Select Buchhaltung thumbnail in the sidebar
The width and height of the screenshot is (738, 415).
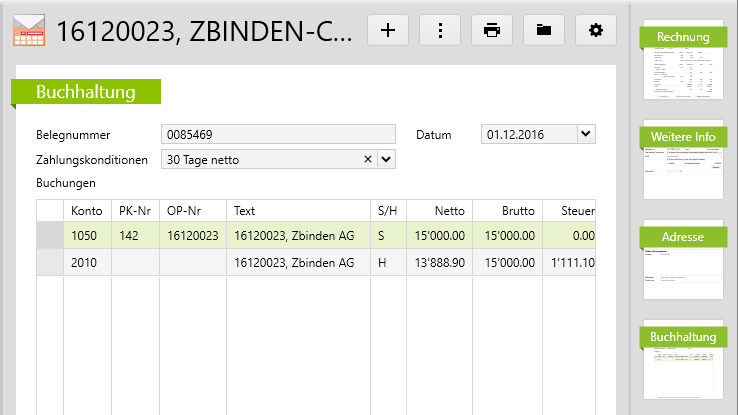click(x=683, y=359)
